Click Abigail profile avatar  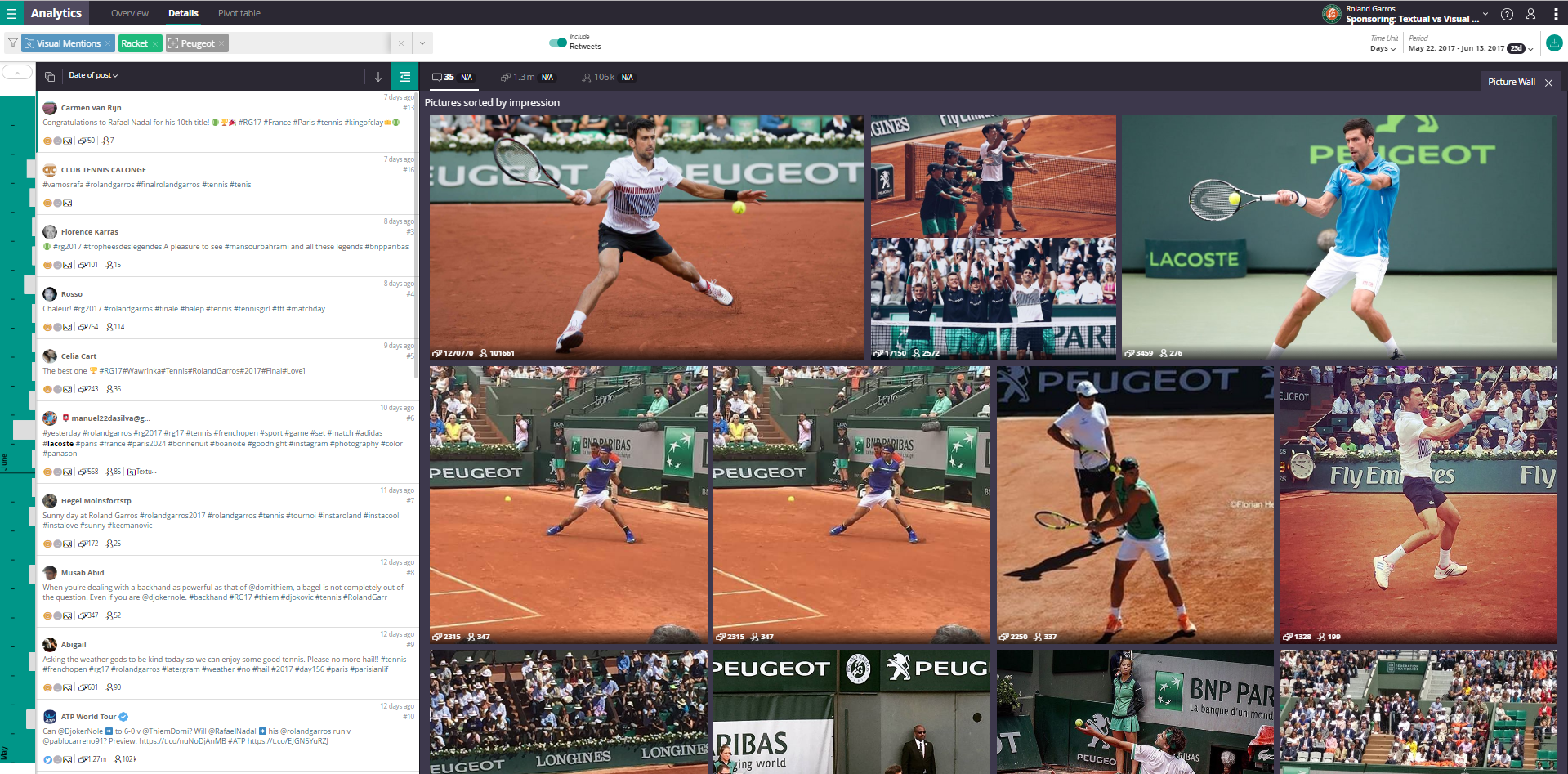click(50, 645)
